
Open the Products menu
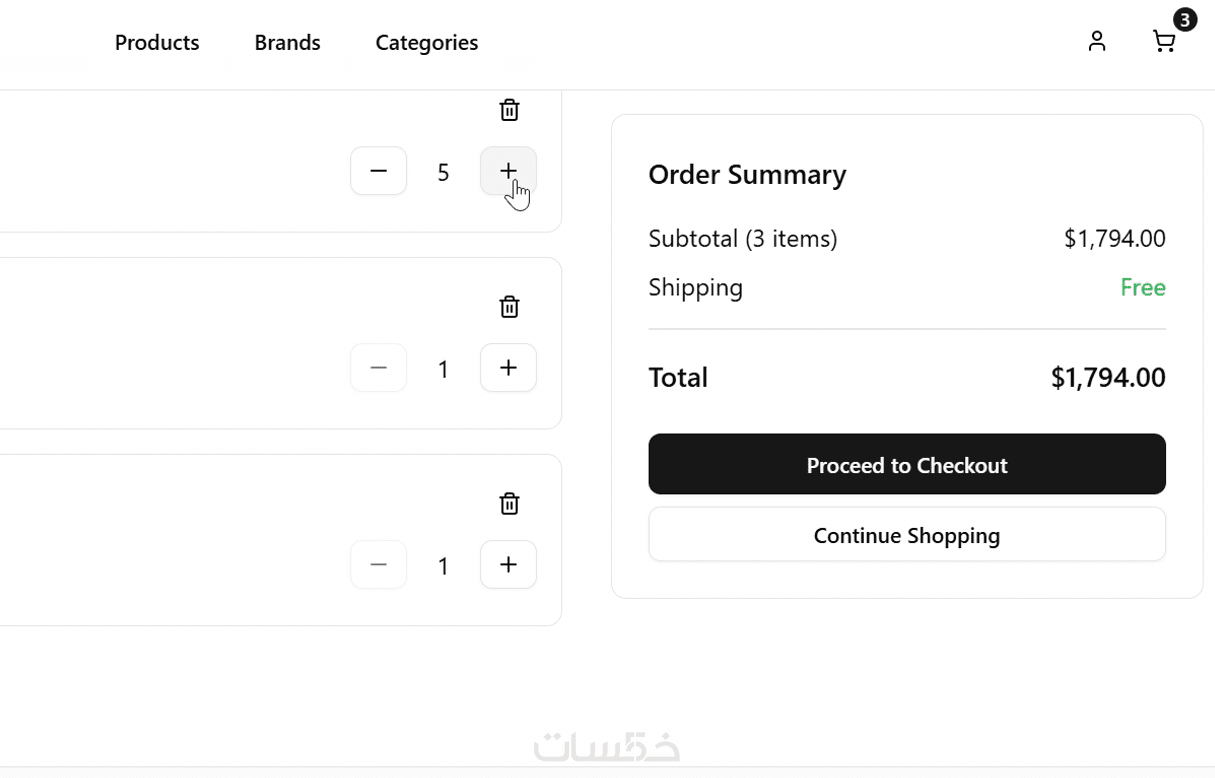(x=157, y=42)
